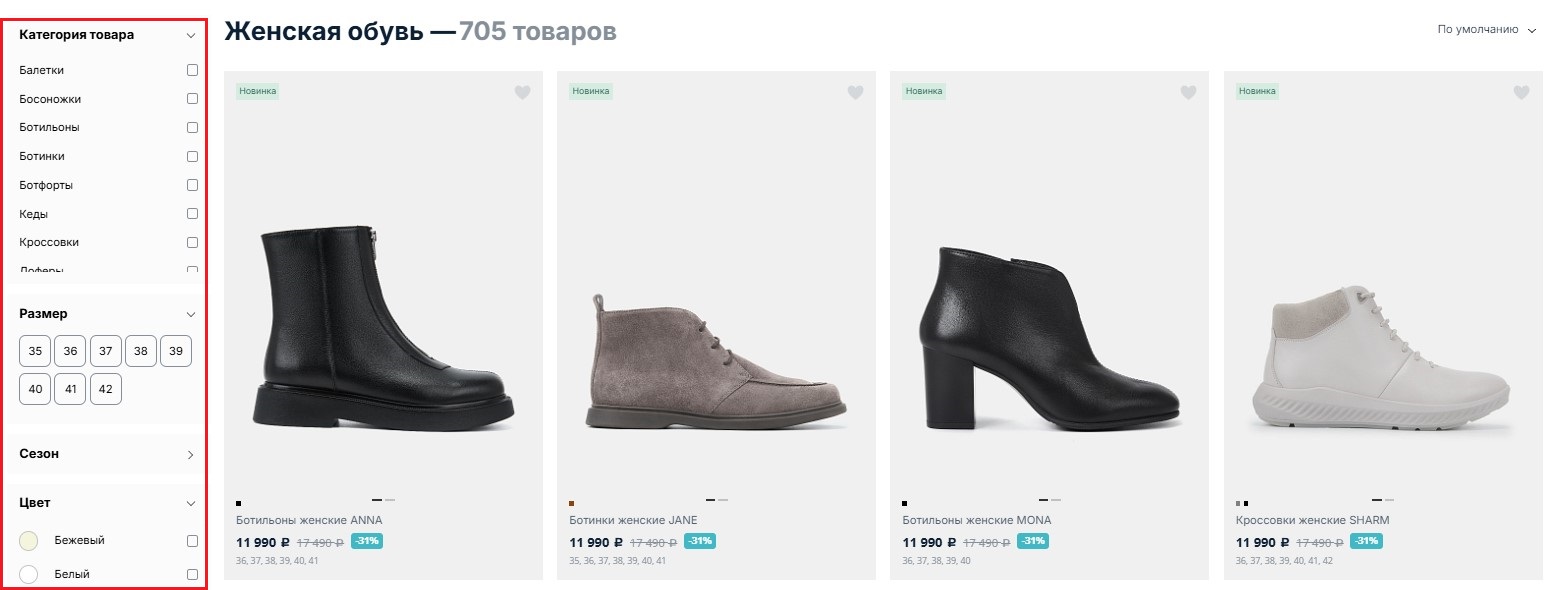Image resolution: width=1563 pixels, height=590 pixels.
Task: Choose size 42 in size filter
Action: click(x=106, y=389)
